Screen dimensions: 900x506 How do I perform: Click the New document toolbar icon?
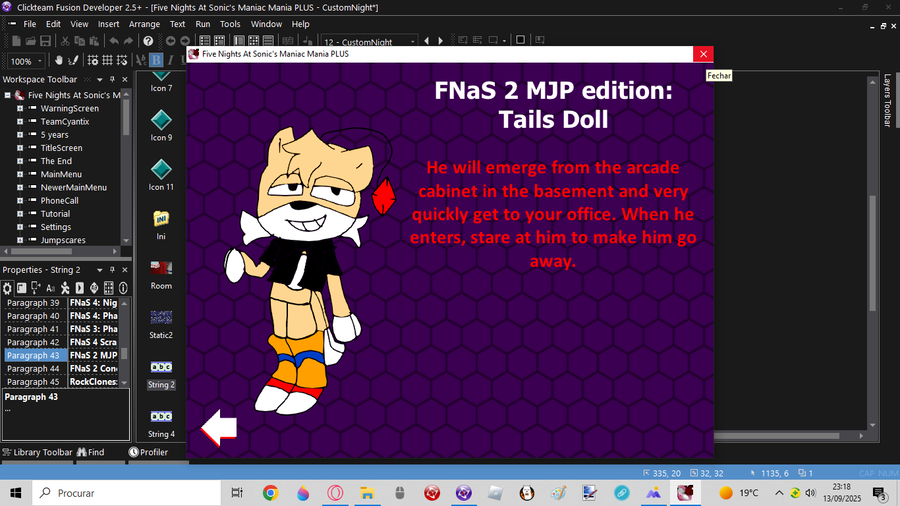pos(16,41)
